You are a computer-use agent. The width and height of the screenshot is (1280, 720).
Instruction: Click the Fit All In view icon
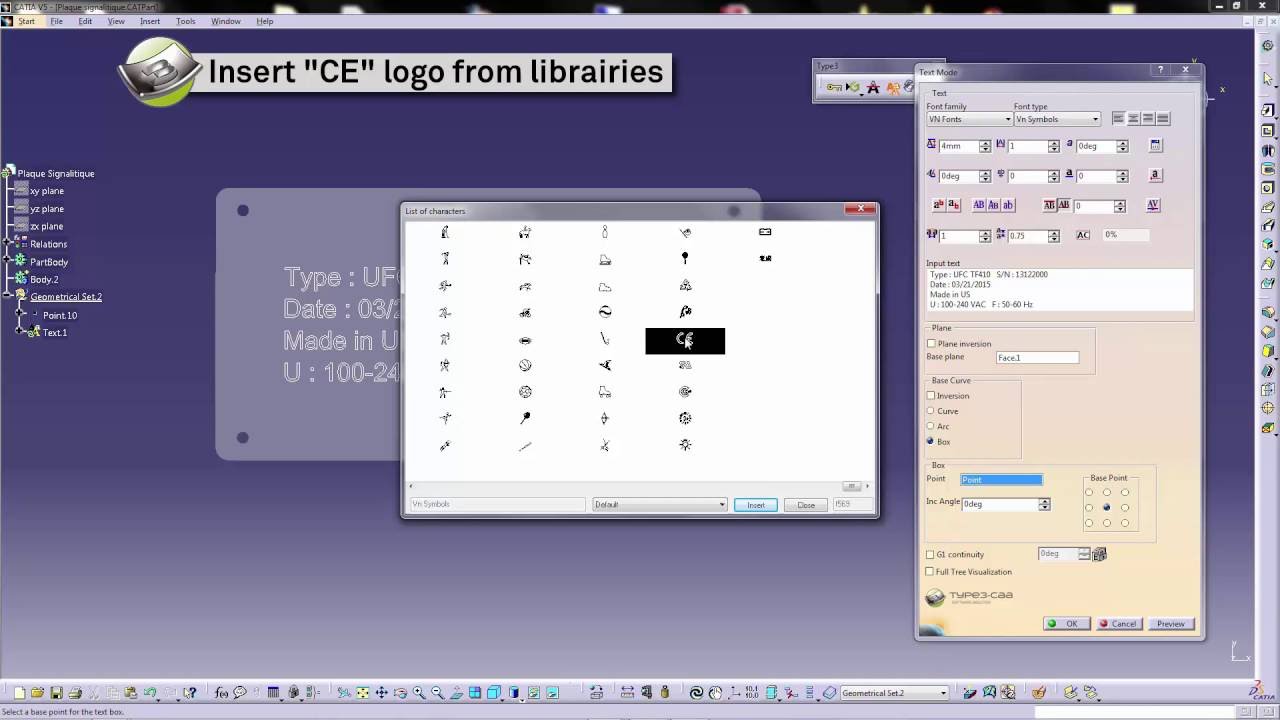click(x=363, y=692)
